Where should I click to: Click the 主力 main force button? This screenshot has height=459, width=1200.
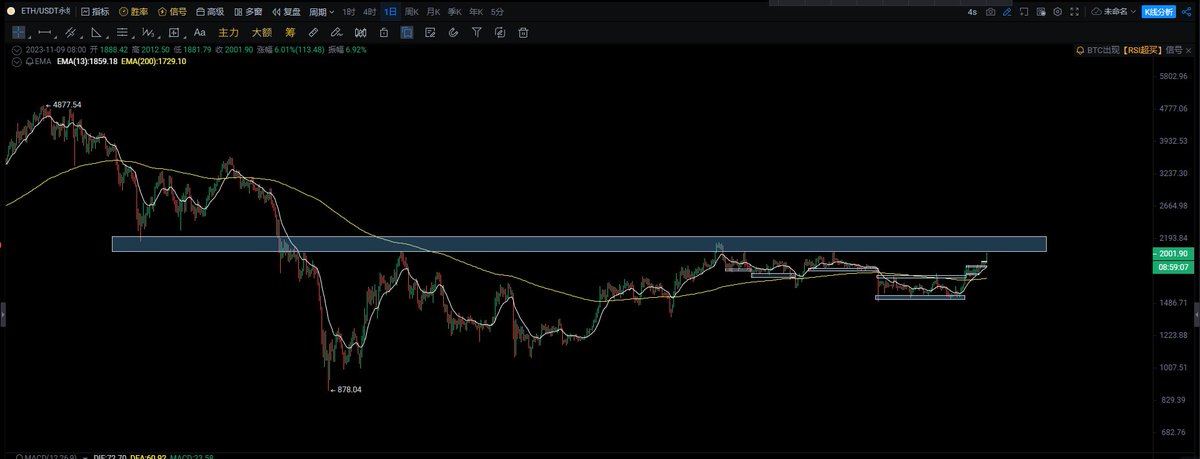click(229, 33)
